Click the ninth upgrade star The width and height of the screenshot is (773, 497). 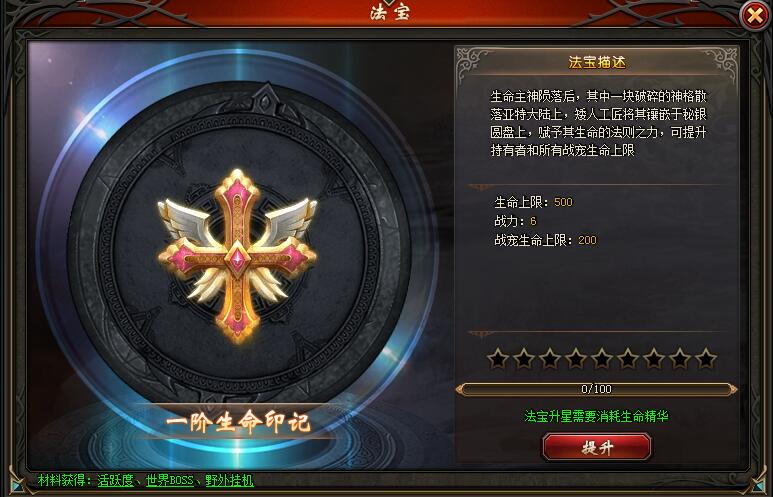706,358
